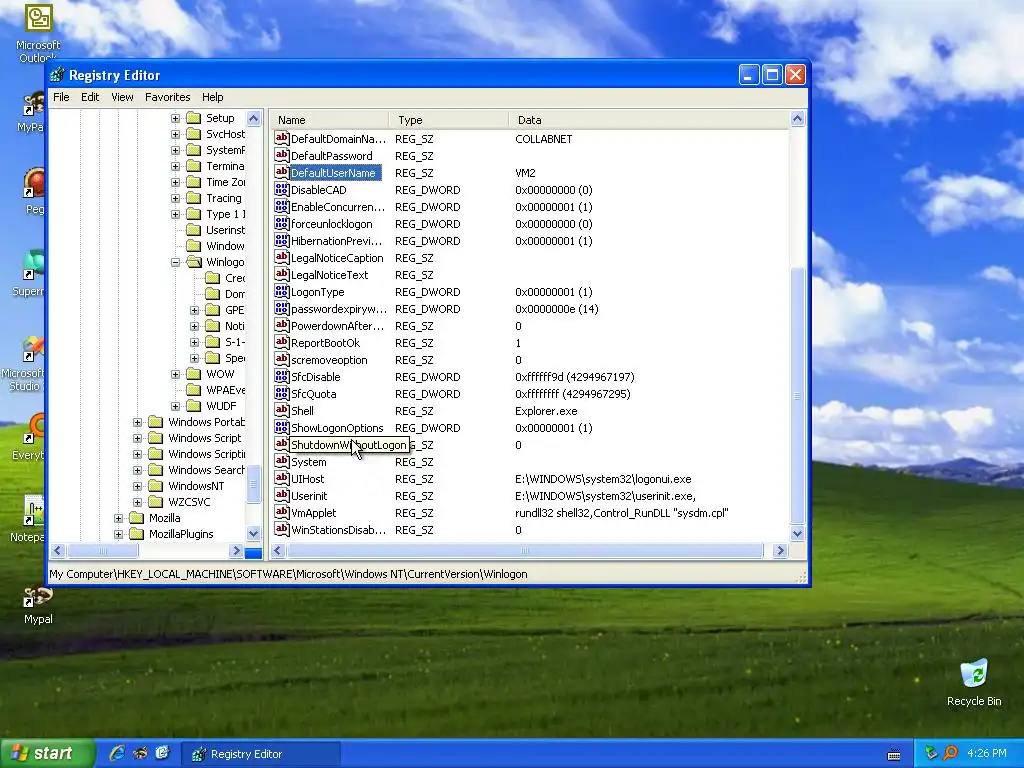This screenshot has height=768, width=1024.
Task: Open the Favorites menu
Action: [168, 97]
